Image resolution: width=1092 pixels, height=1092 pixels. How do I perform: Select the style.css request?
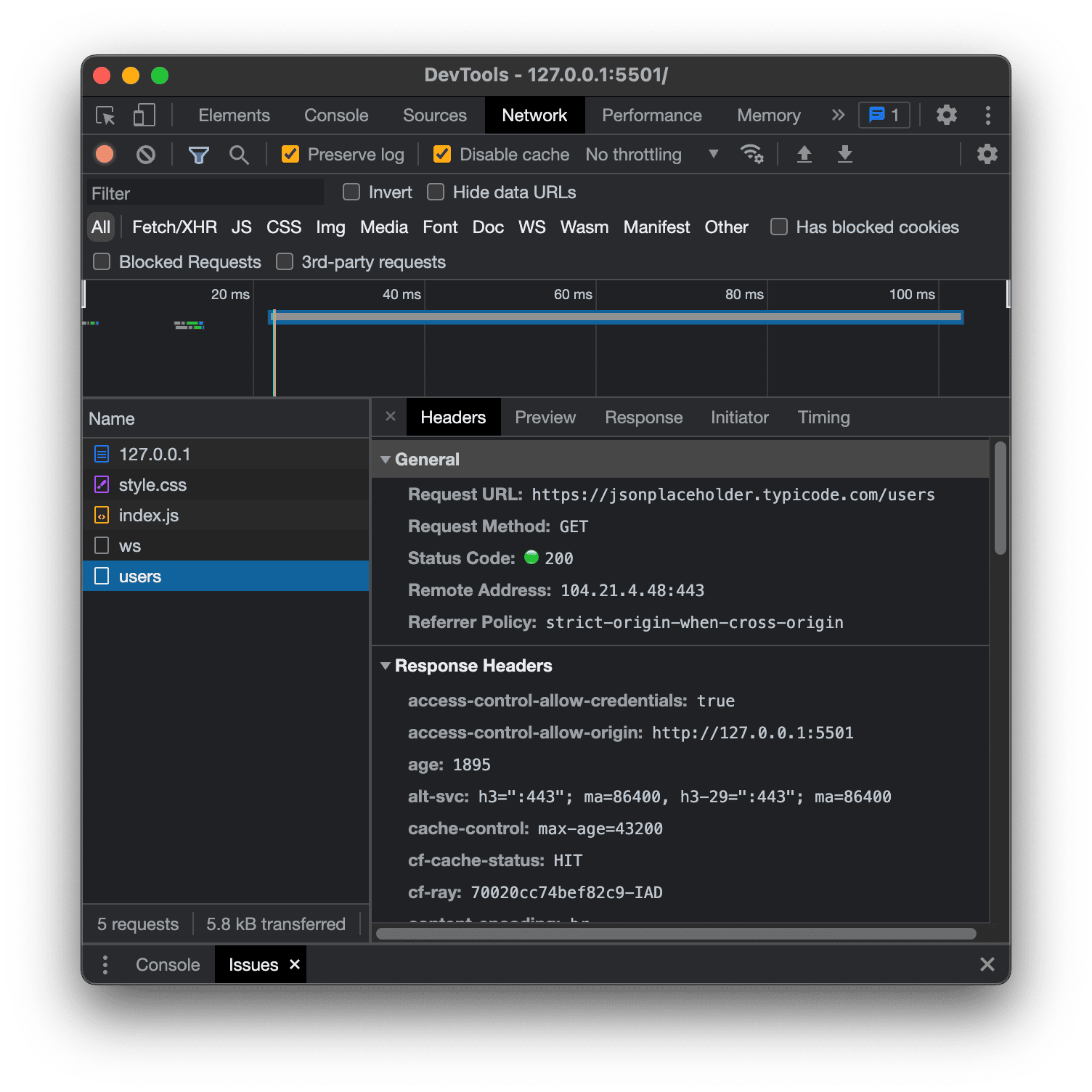226,485
